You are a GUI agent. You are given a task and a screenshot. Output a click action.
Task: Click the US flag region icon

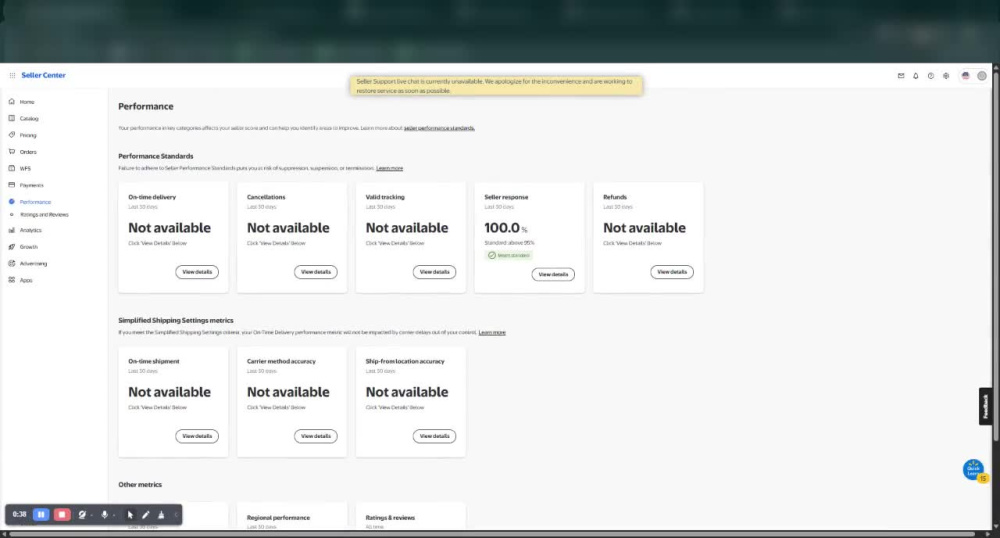tap(966, 76)
